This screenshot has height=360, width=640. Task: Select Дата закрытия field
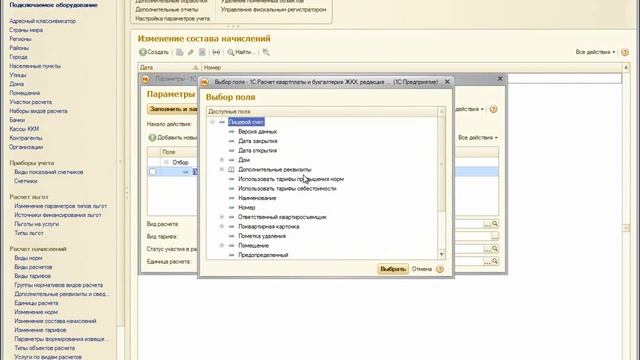point(258,141)
